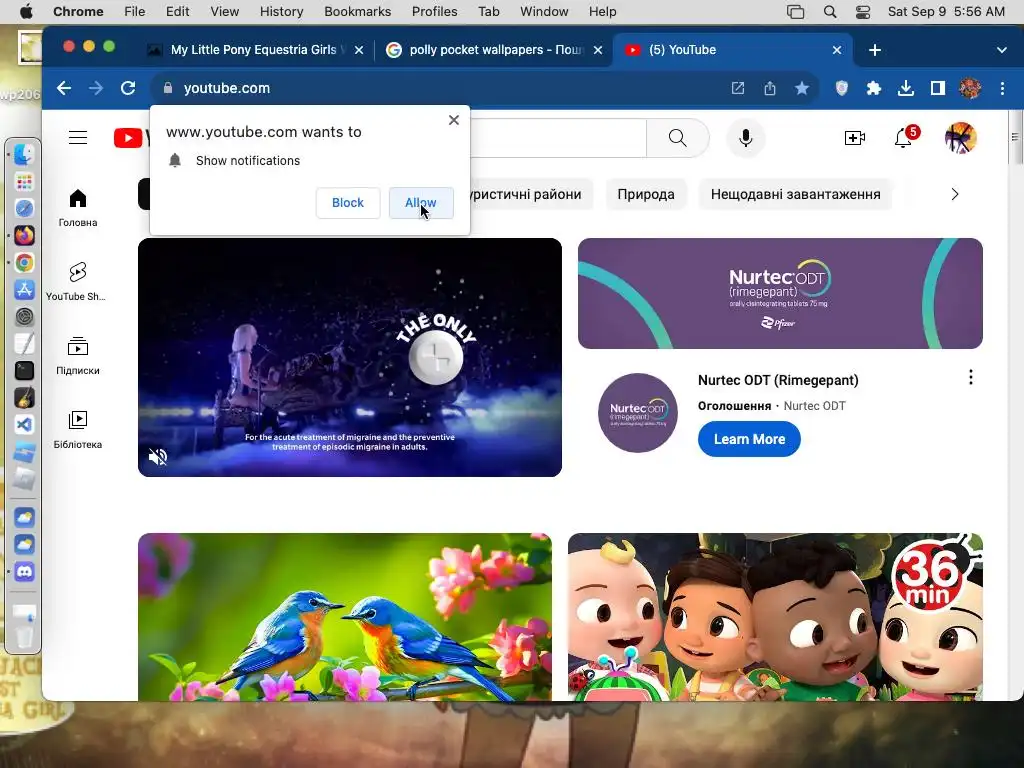Open YouTube Shorts in sidebar
This screenshot has height=768, width=1024.
77,281
